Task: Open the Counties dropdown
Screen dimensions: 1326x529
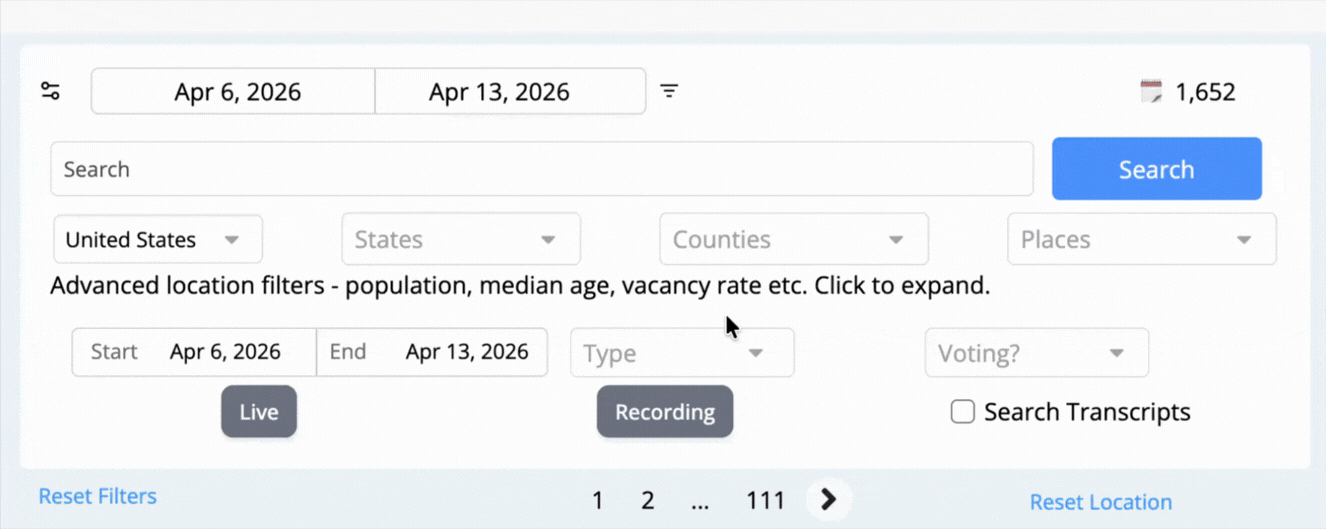Action: point(793,240)
